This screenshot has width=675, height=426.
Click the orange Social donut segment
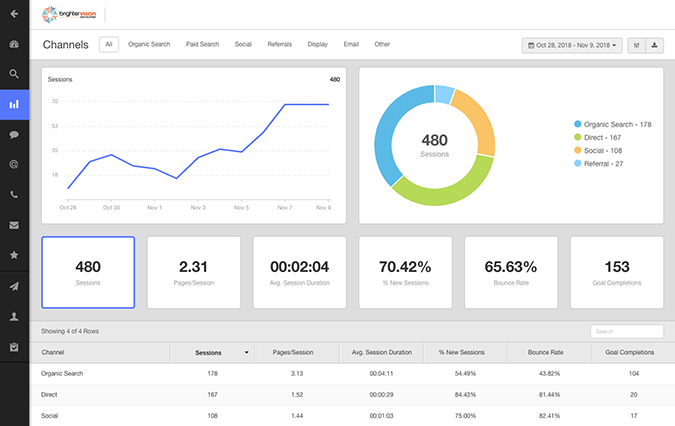click(480, 118)
